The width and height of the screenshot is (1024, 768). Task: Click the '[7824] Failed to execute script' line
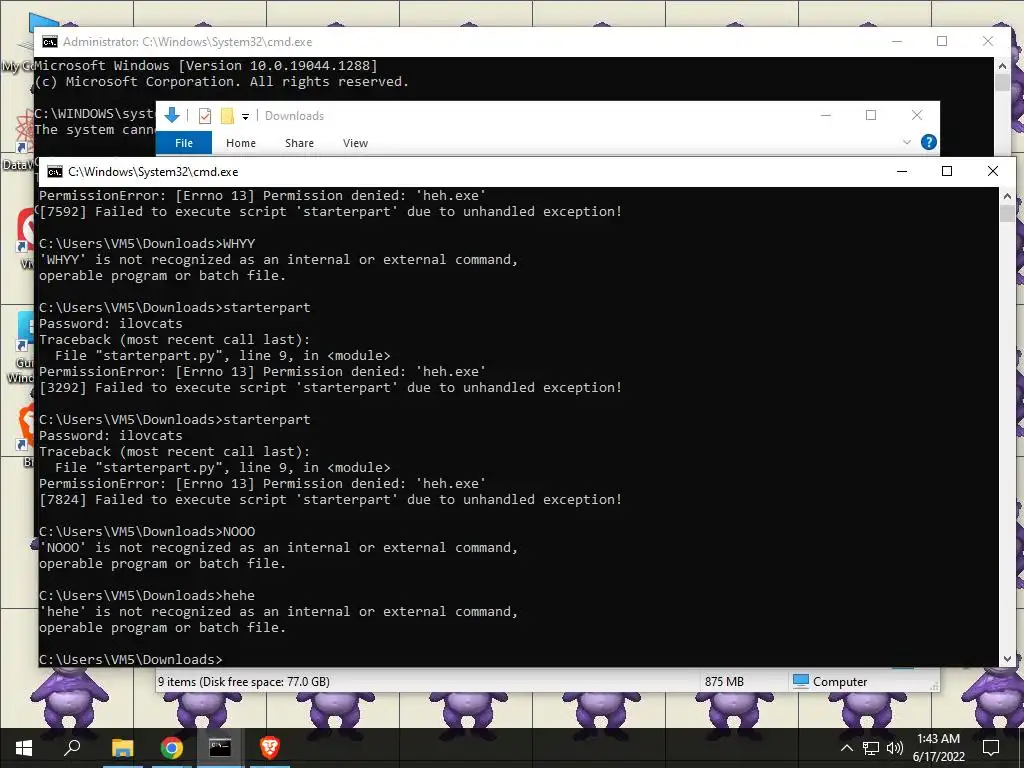pyautogui.click(x=330, y=500)
